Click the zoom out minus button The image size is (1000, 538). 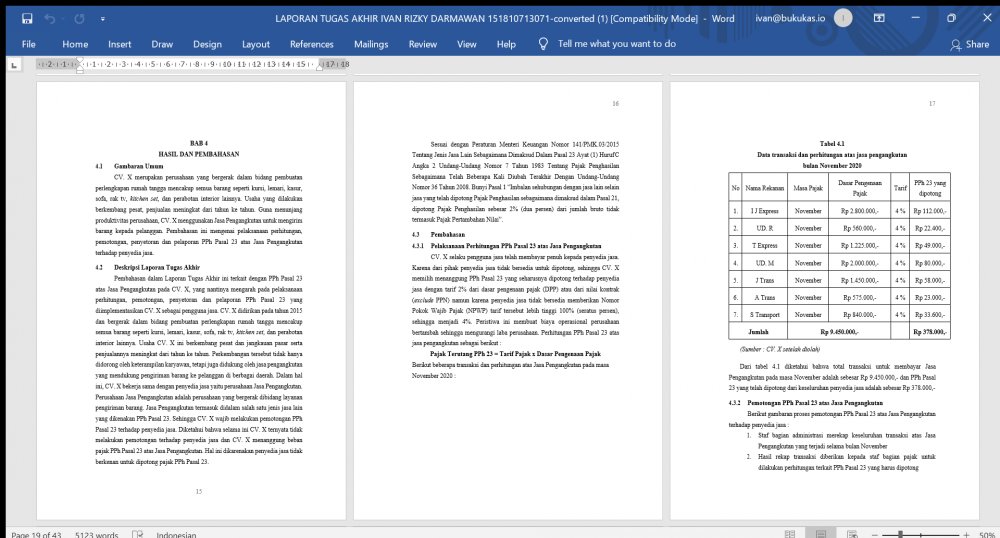(x=875, y=535)
